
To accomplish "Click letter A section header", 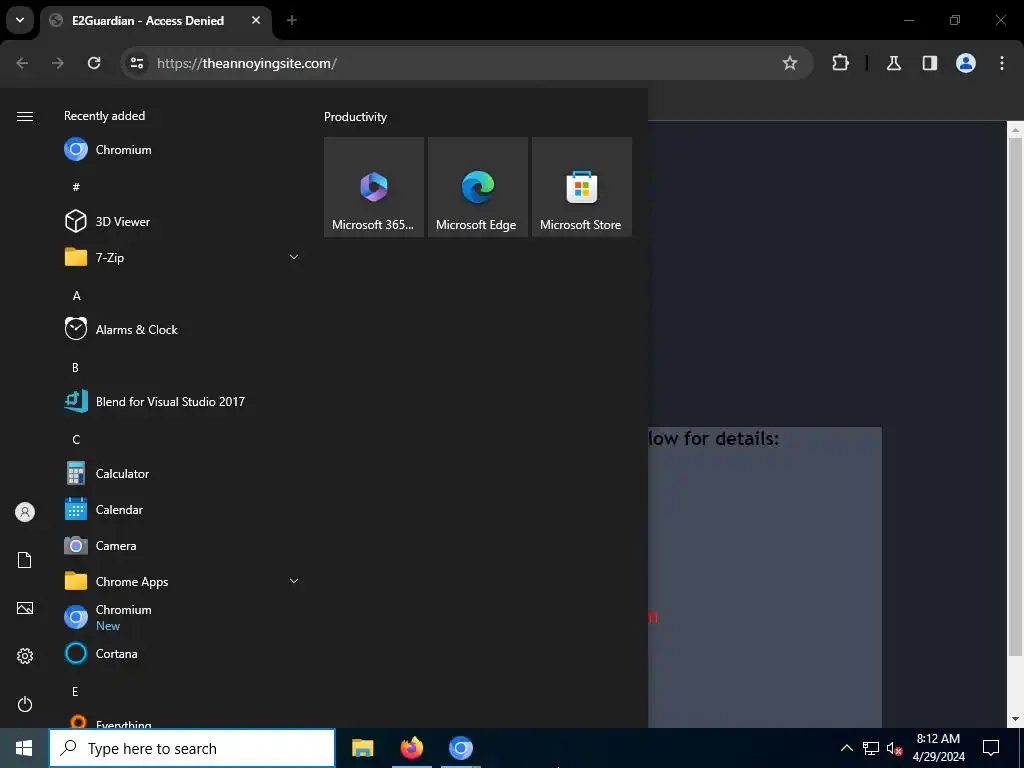I will pyautogui.click(x=76, y=296).
